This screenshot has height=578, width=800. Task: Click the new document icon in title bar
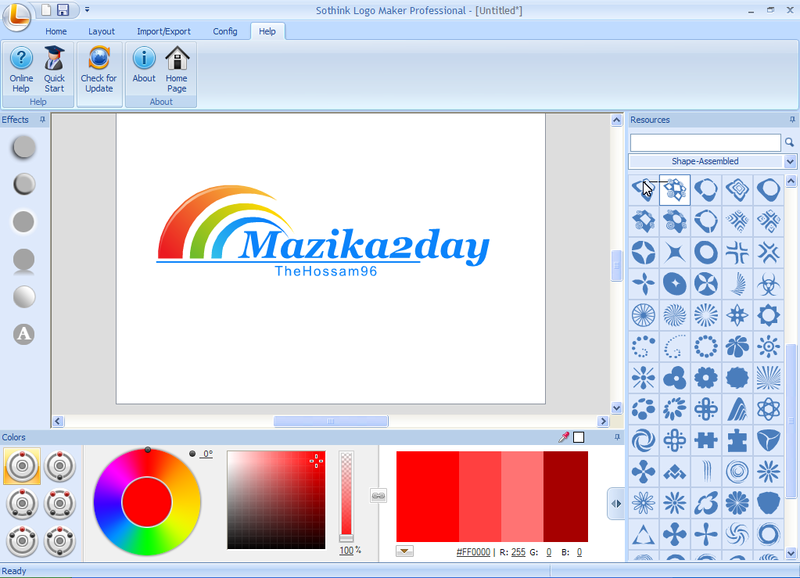46,10
